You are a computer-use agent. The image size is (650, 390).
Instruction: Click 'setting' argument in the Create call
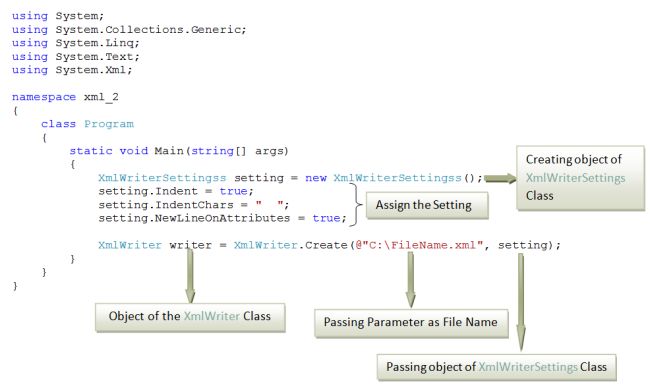523,246
